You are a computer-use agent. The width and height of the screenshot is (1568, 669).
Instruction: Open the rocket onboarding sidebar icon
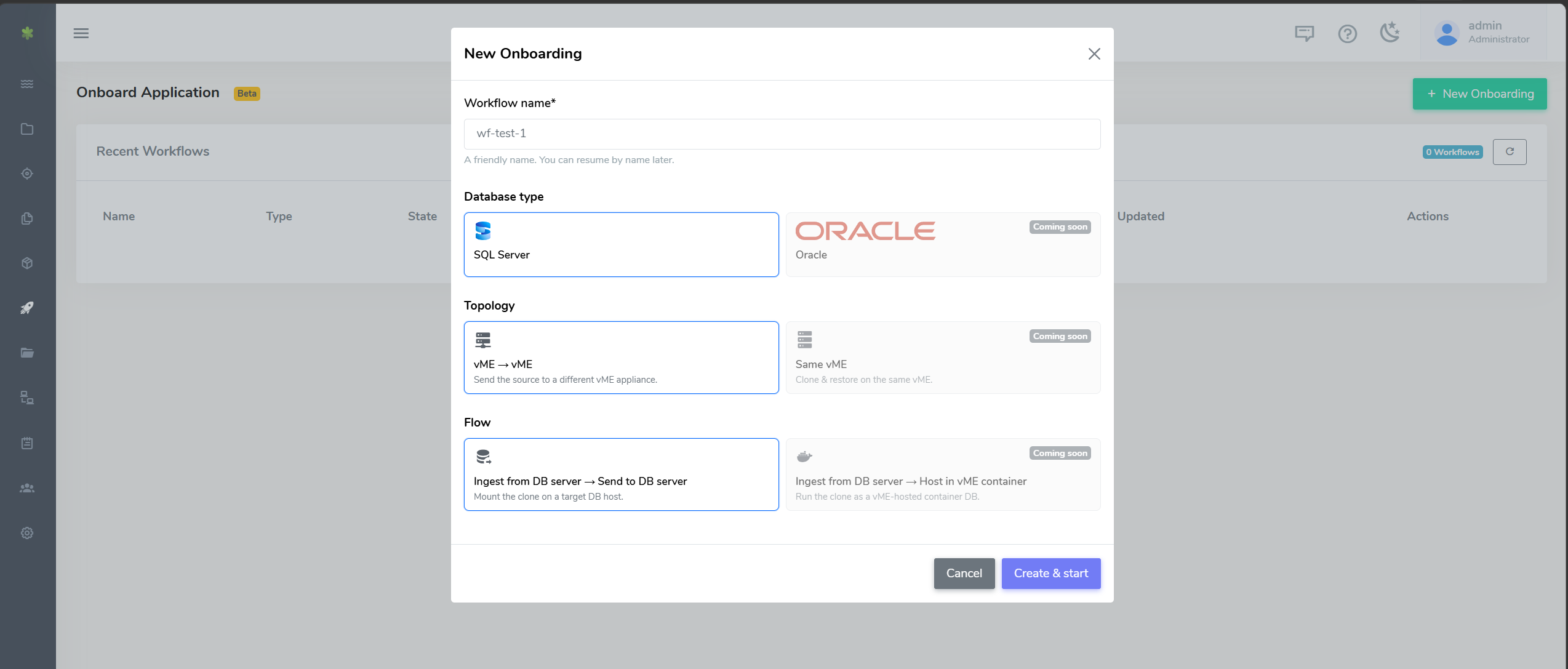tap(27, 308)
